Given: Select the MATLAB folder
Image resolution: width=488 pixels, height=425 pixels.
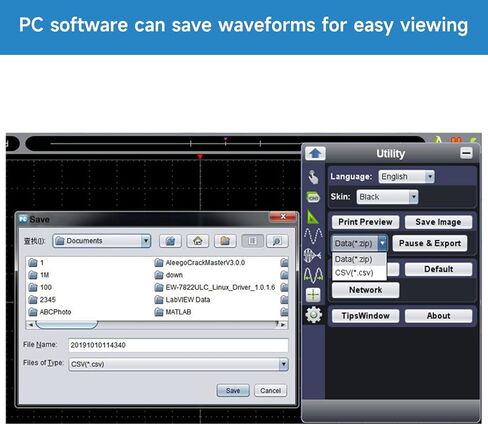Looking at the screenshot, I should 173,312.
